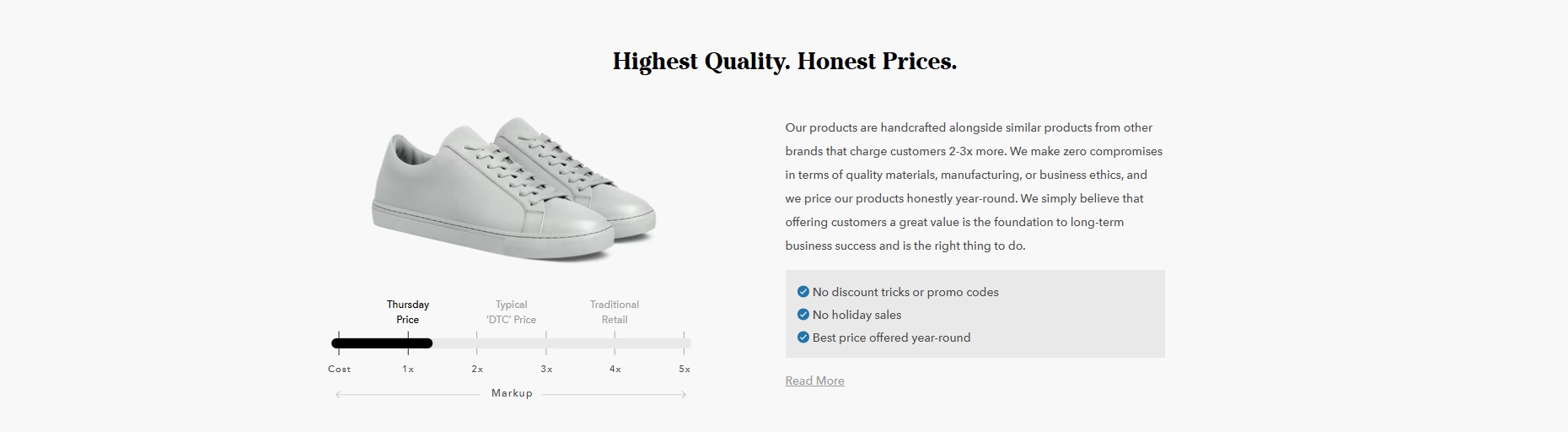
Task: Click the Cost marker at the scale start
Action: pos(339,369)
